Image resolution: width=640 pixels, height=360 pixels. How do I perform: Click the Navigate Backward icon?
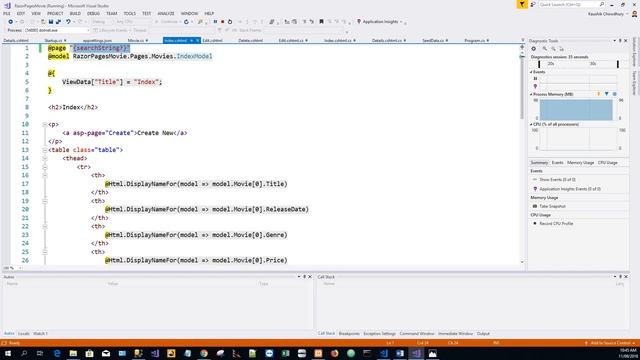coord(11,22)
